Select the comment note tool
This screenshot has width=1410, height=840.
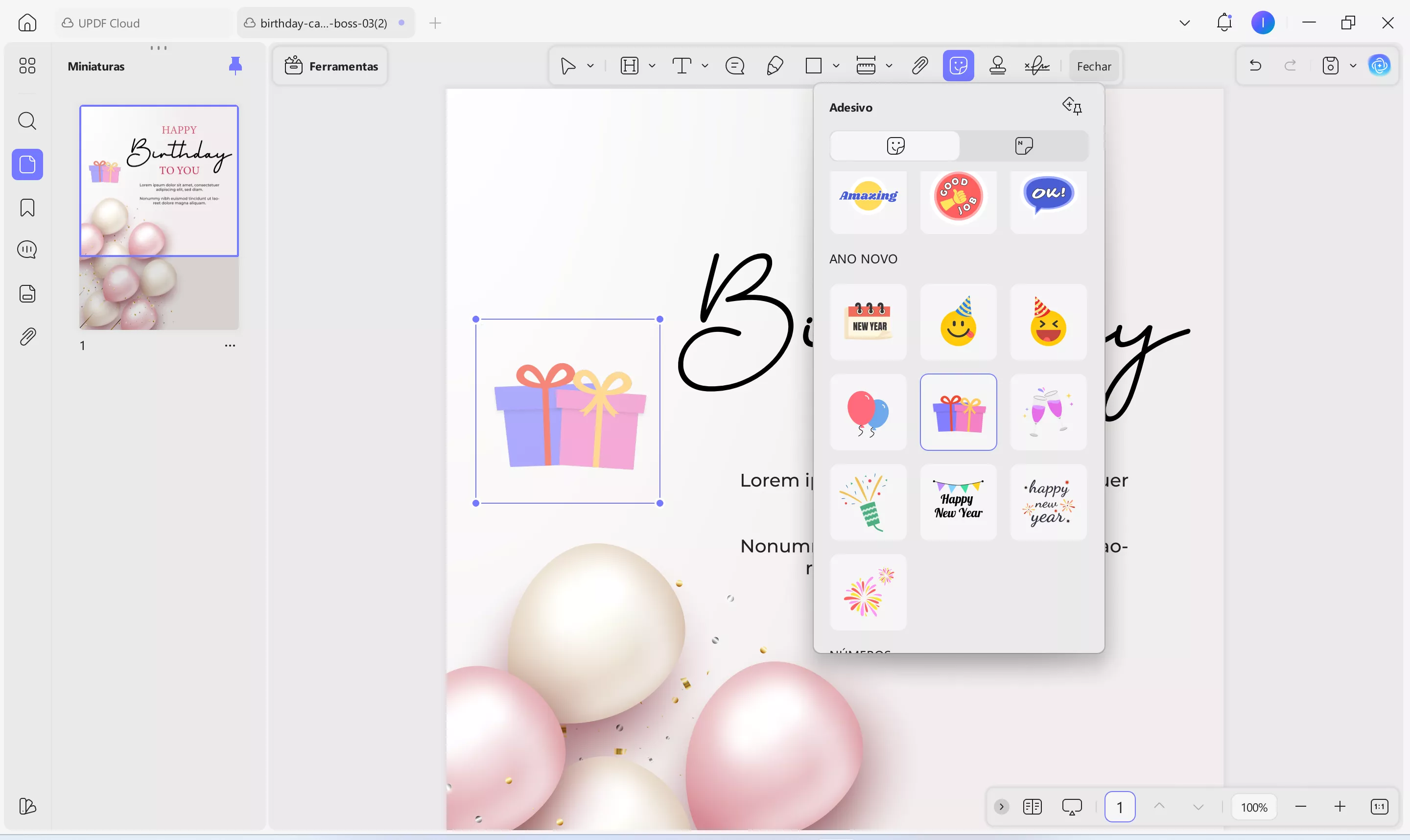tap(735, 66)
